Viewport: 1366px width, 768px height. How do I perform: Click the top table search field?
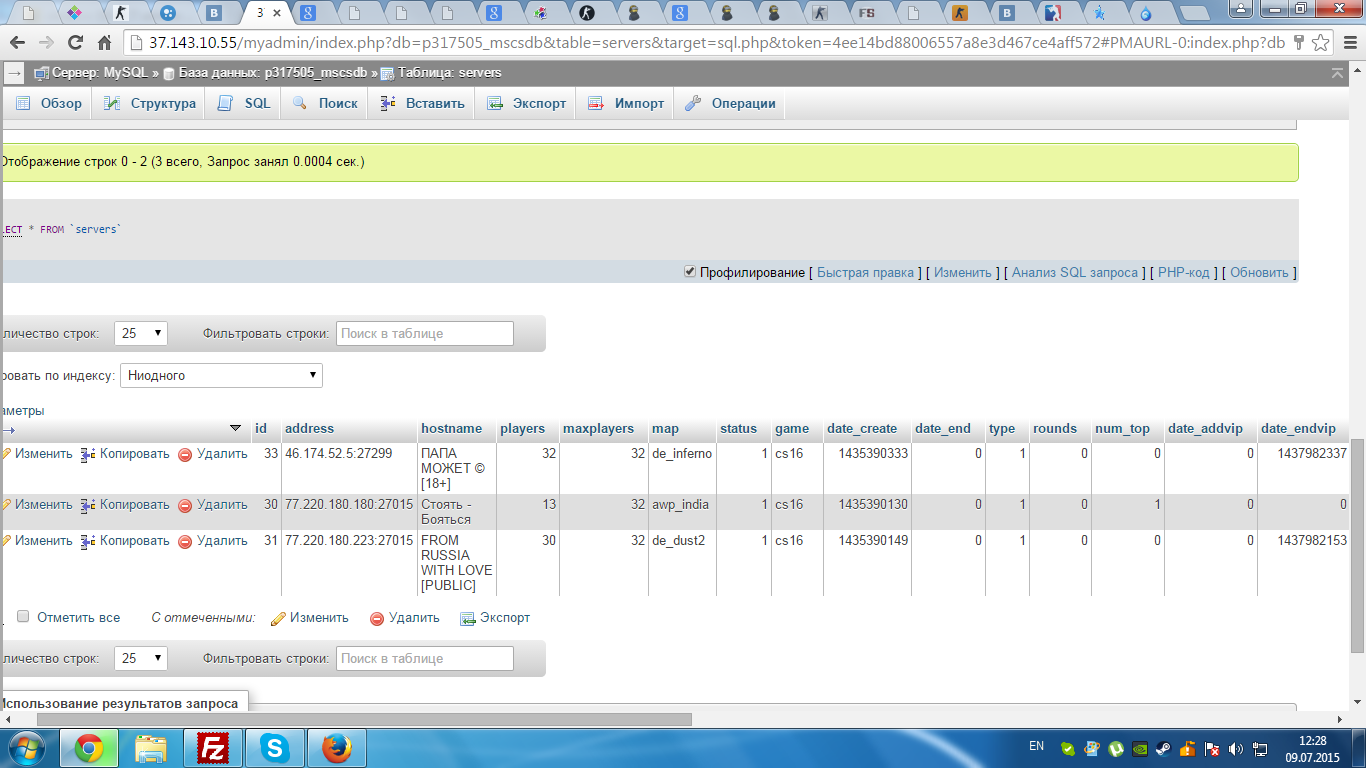coord(425,333)
